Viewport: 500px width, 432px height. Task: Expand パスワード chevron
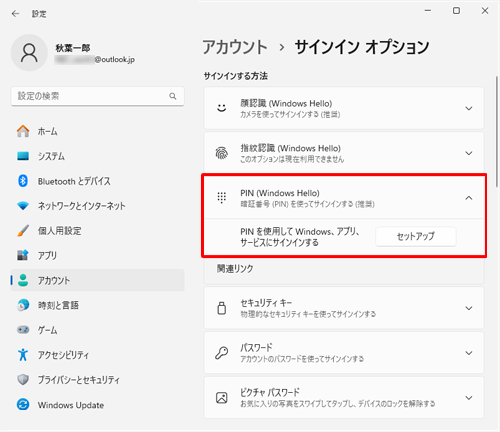469,353
